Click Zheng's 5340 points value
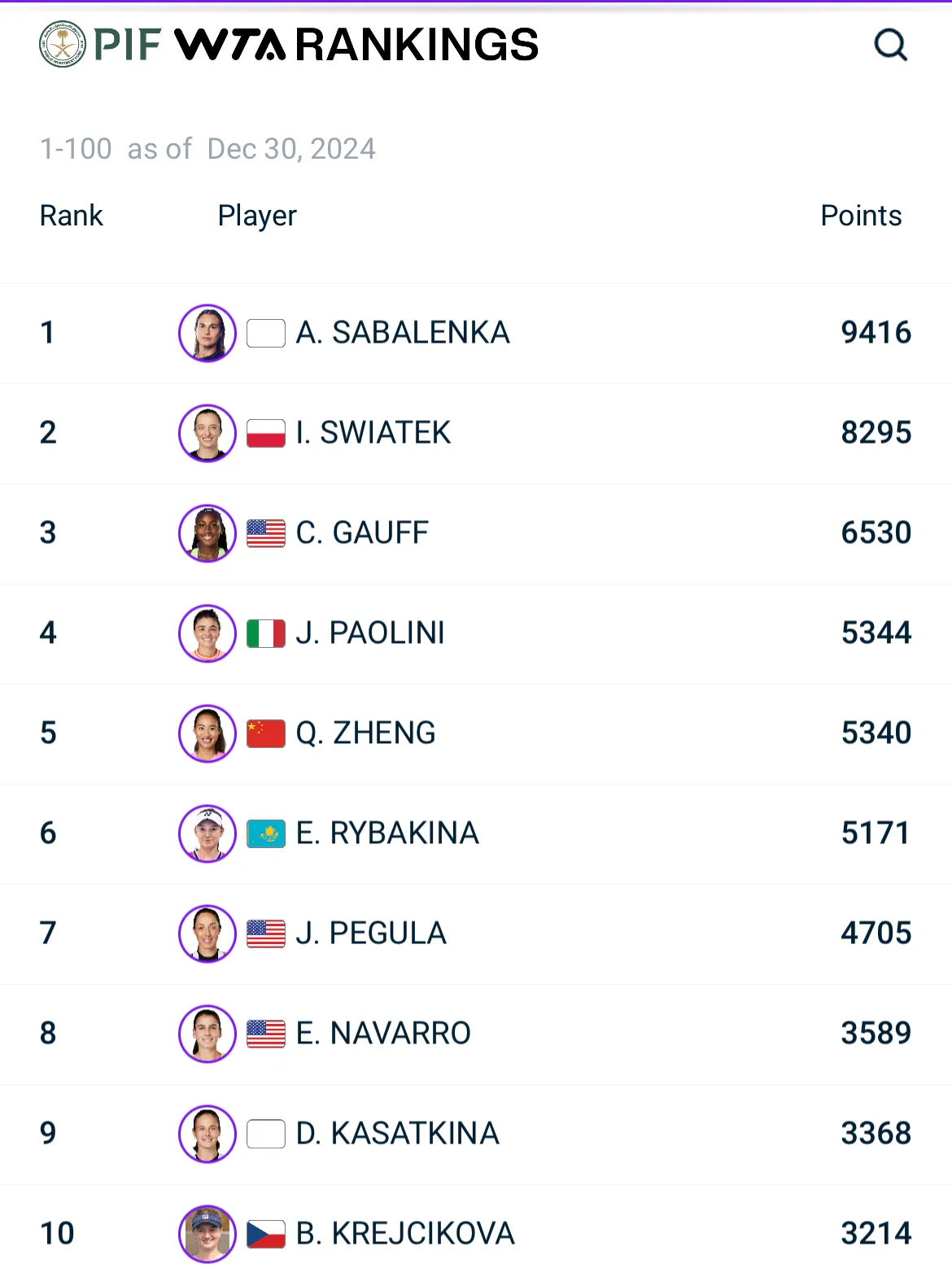 point(876,733)
